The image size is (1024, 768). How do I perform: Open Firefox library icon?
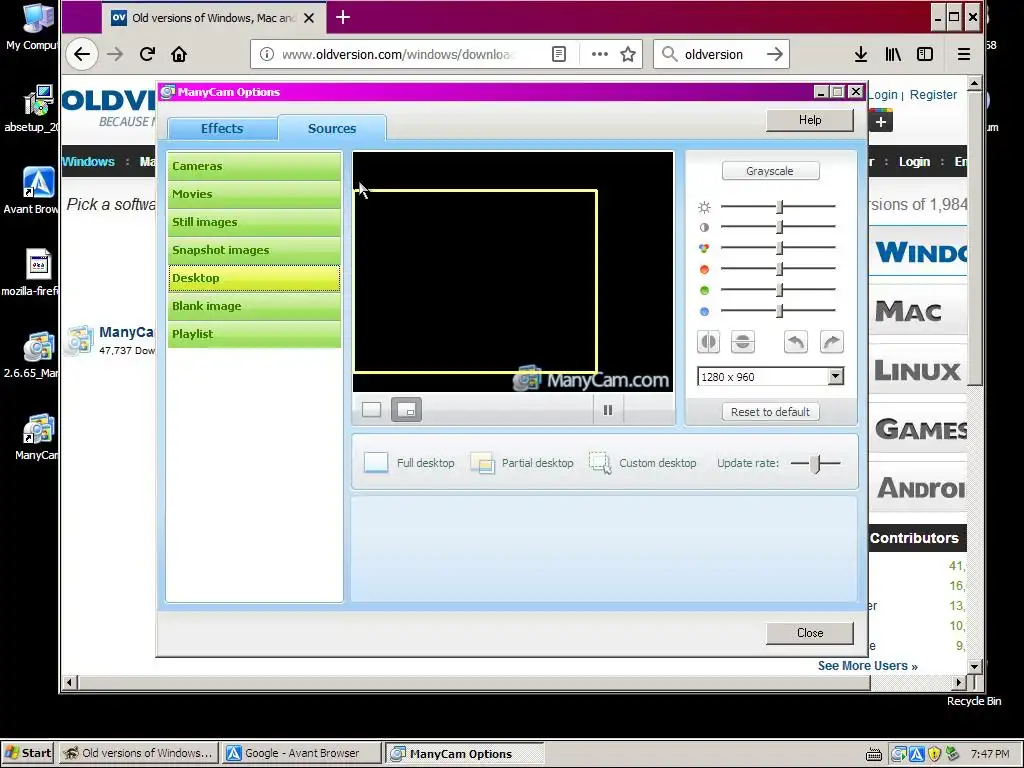893,54
